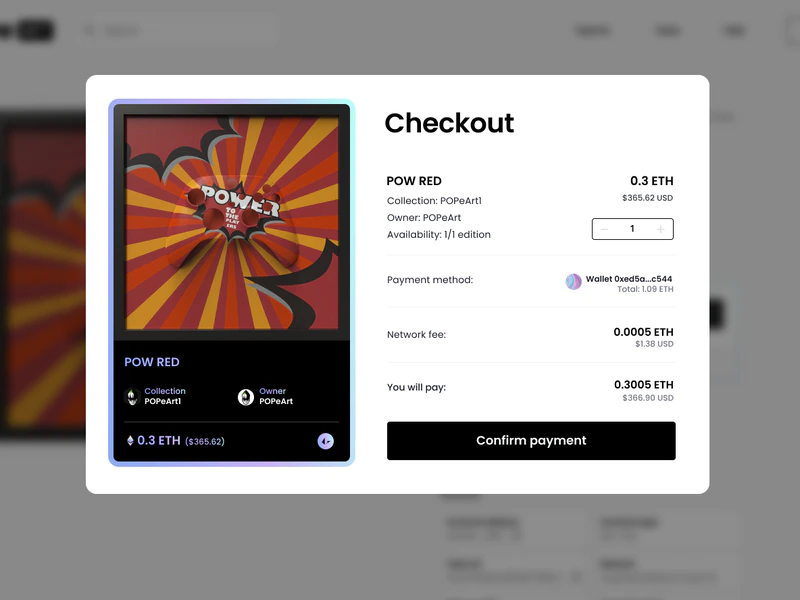Select the Wallet 0xed5a...c544 payment method
Screen dimensions: 800x600
[x=628, y=279]
